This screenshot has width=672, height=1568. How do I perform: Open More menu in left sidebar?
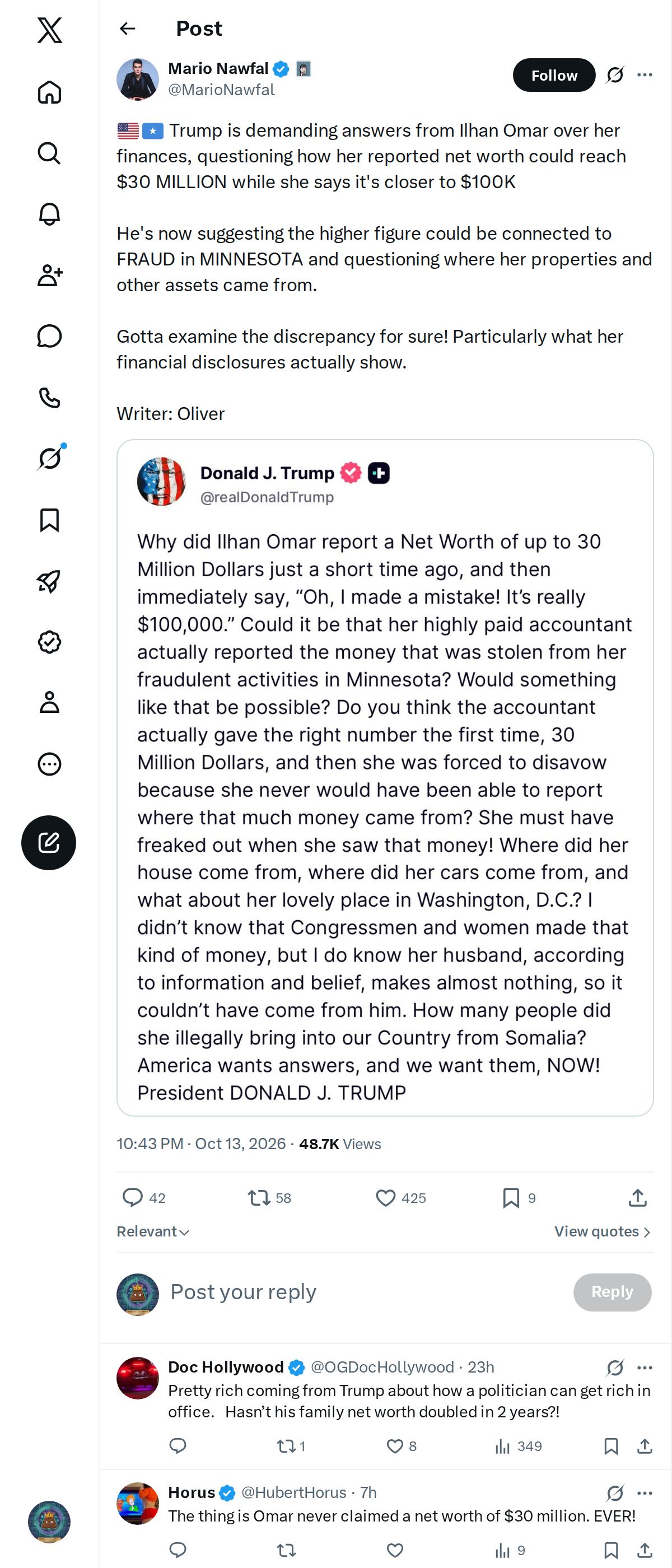pos(49,764)
